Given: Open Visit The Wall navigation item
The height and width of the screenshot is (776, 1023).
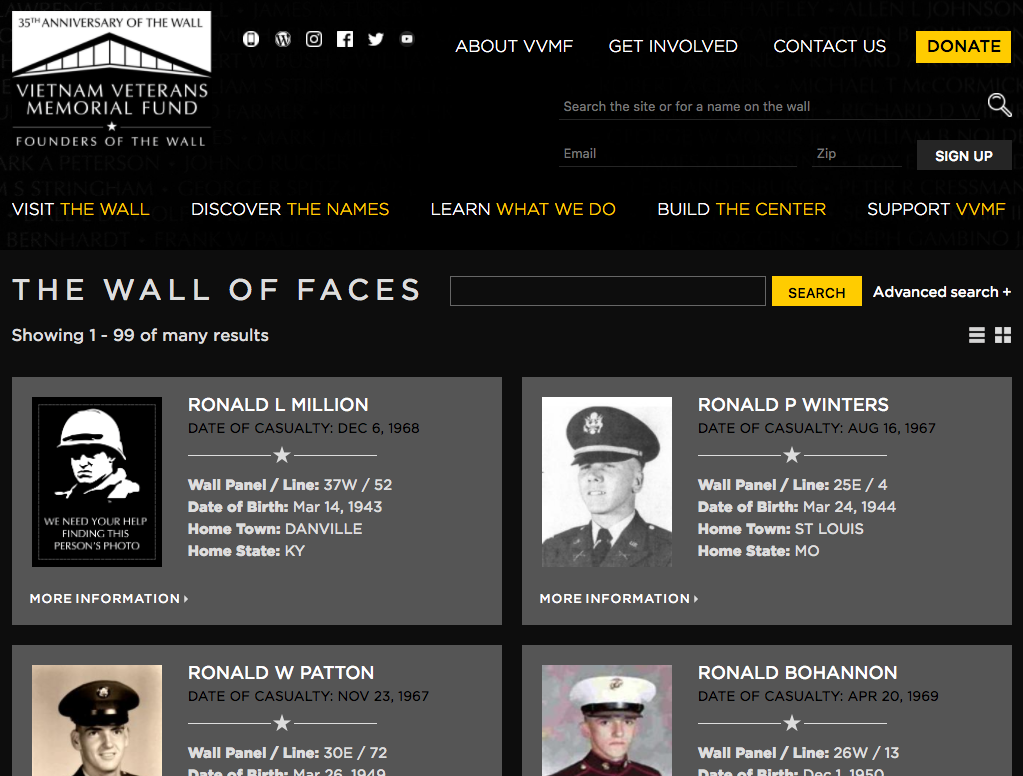Looking at the screenshot, I should [81, 210].
